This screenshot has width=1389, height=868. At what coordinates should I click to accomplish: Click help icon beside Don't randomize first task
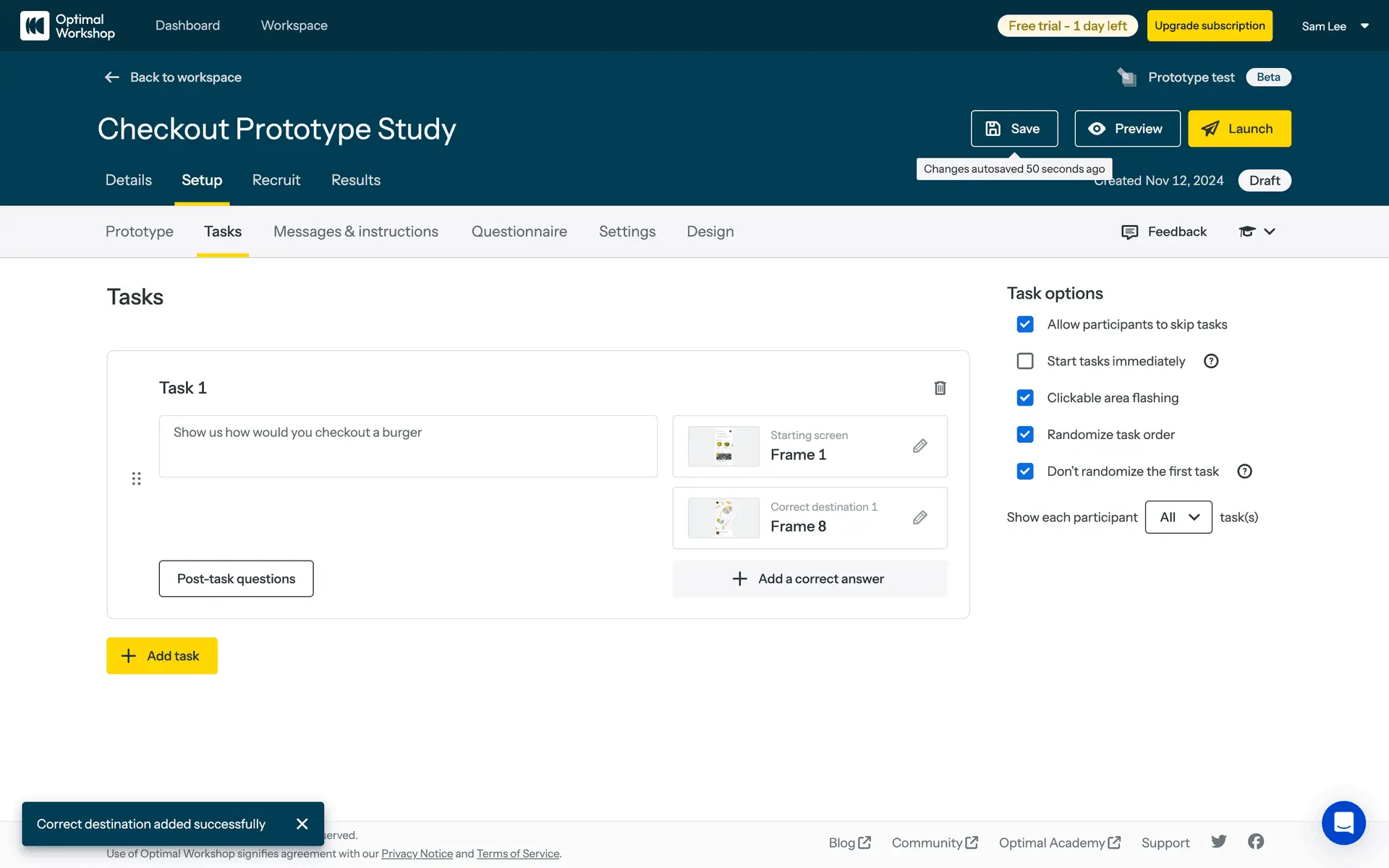coord(1244,471)
